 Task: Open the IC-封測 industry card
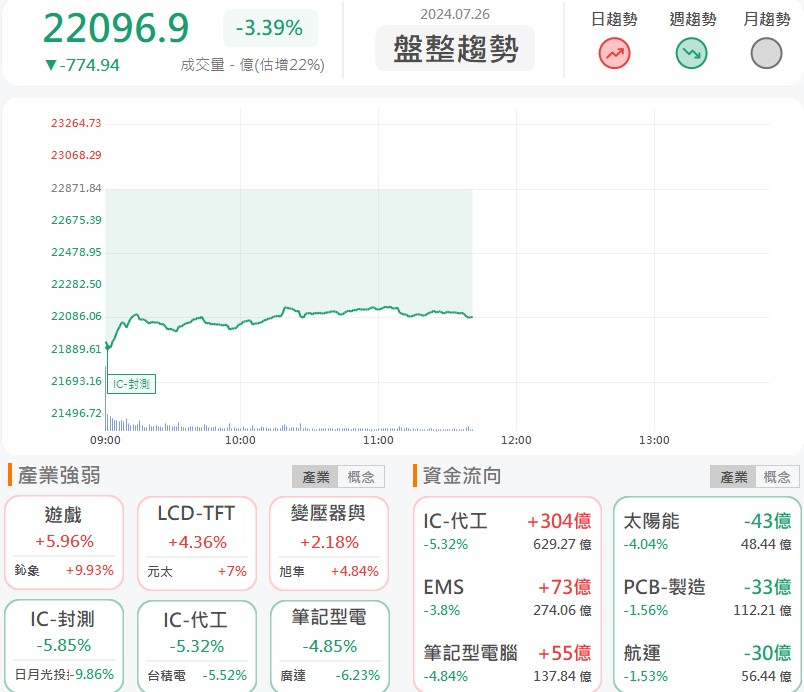click(64, 646)
